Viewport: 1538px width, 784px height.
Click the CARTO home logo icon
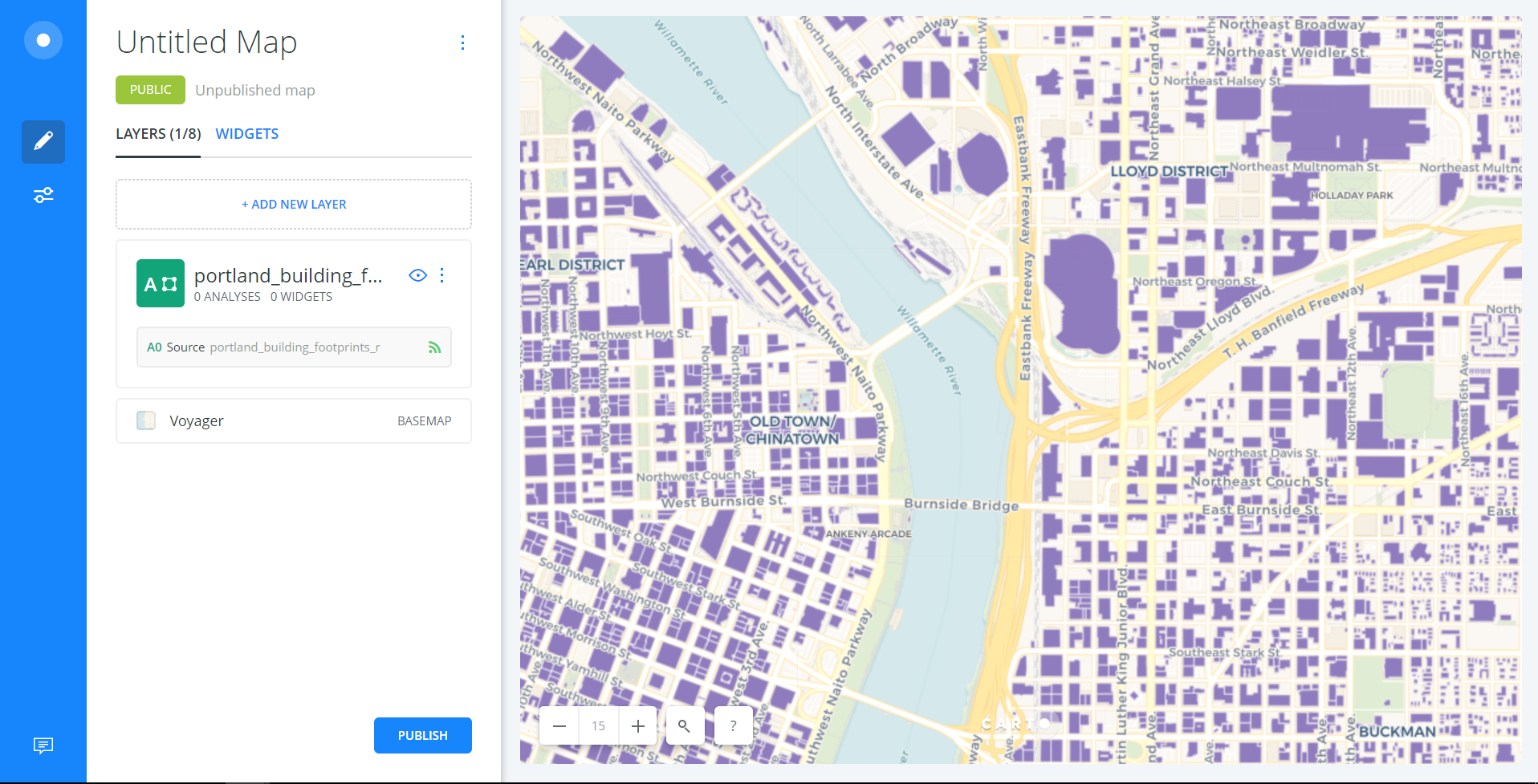click(x=43, y=40)
